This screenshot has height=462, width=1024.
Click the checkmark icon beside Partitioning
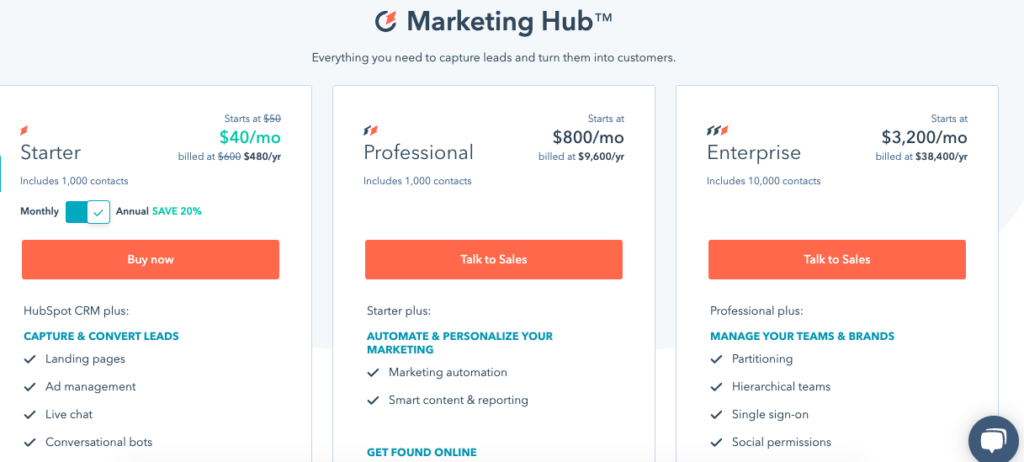[x=716, y=359]
